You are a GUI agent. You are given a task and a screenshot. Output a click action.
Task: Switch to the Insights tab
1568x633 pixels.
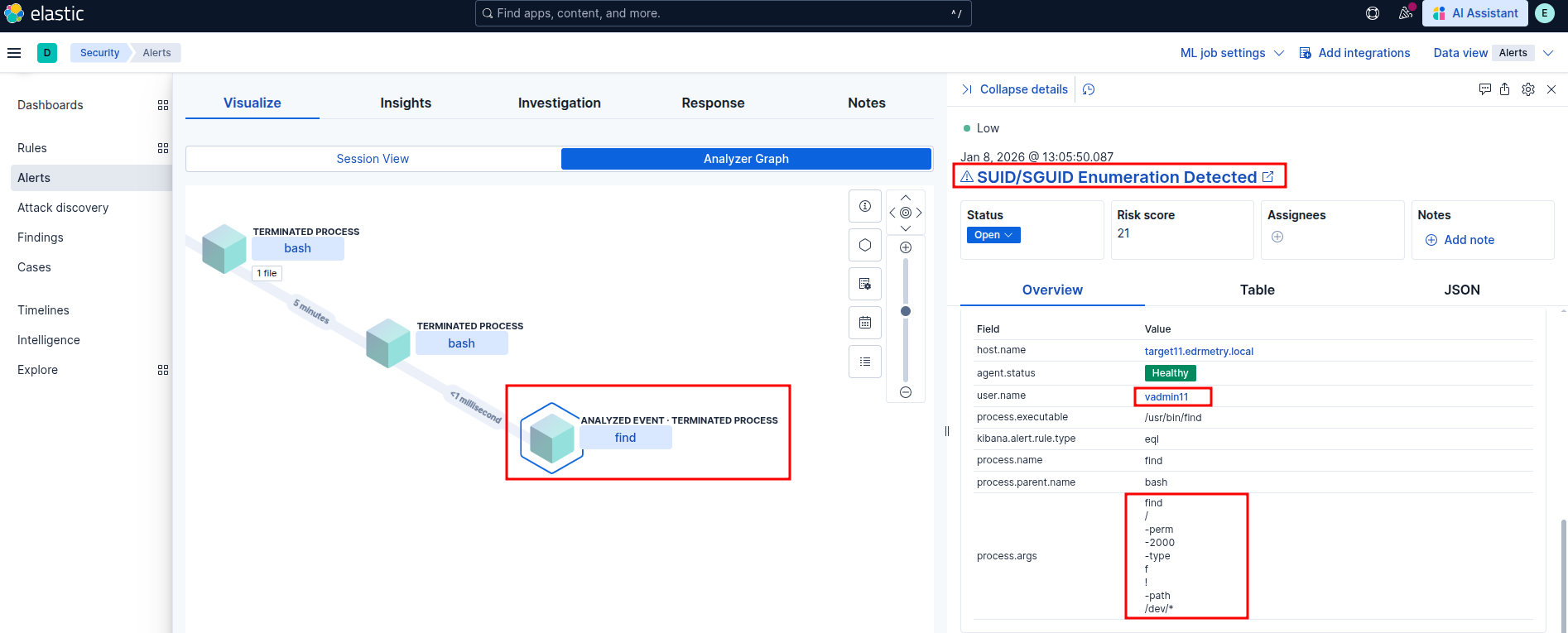pos(406,103)
